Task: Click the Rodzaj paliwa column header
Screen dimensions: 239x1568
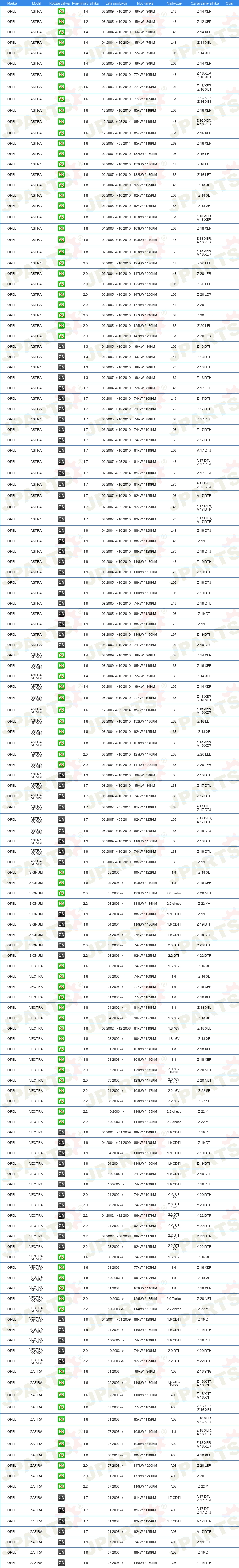Action: coord(60,3)
